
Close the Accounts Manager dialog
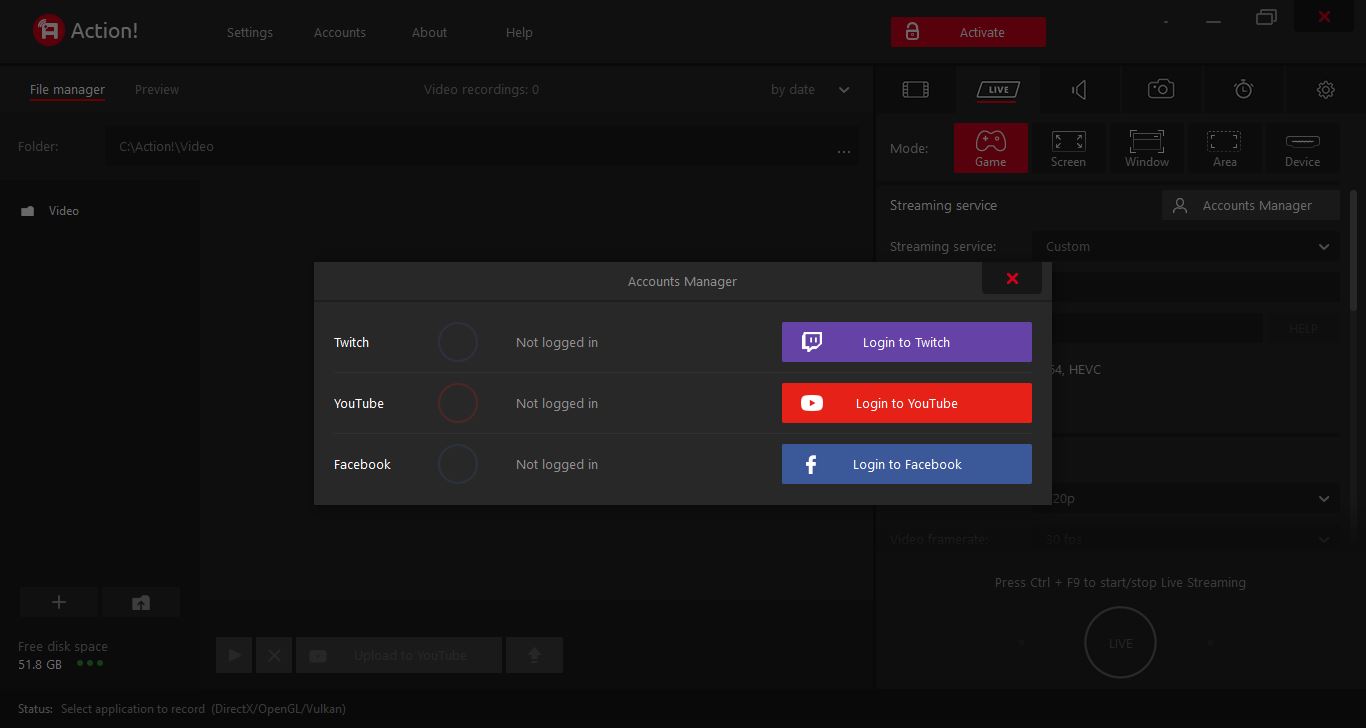pos(1012,279)
